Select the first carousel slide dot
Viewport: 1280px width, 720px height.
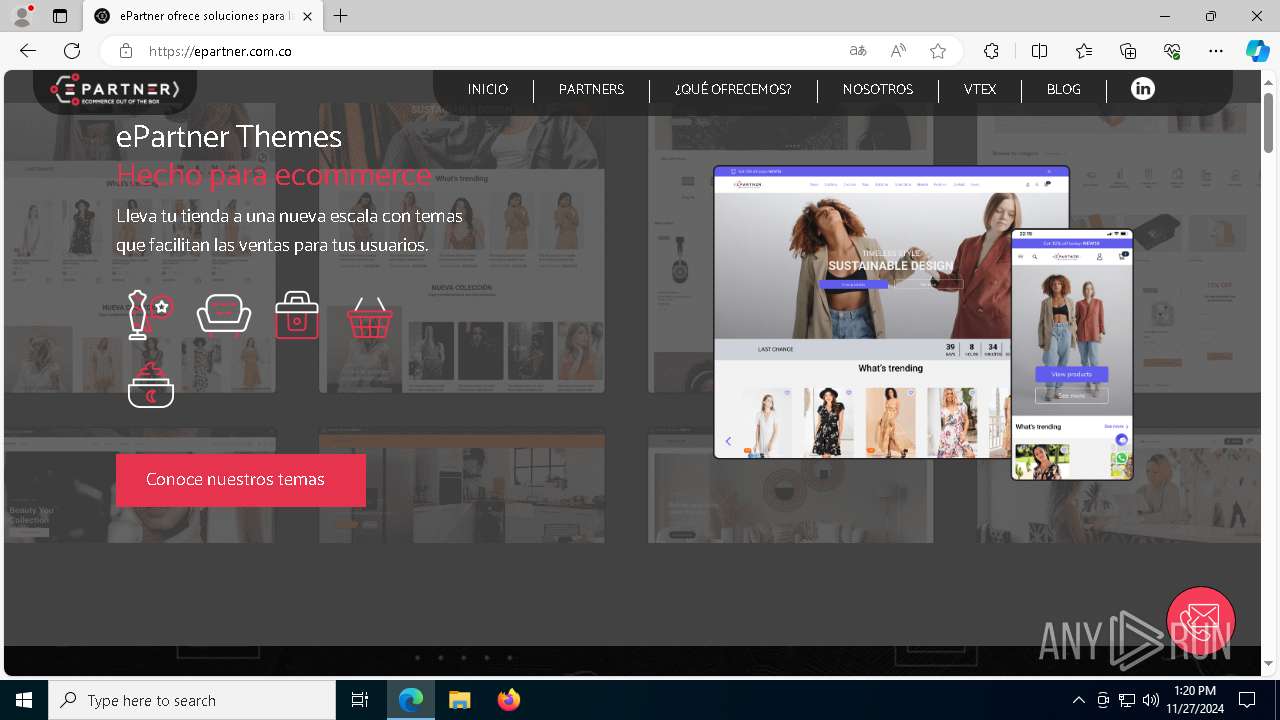(417, 658)
